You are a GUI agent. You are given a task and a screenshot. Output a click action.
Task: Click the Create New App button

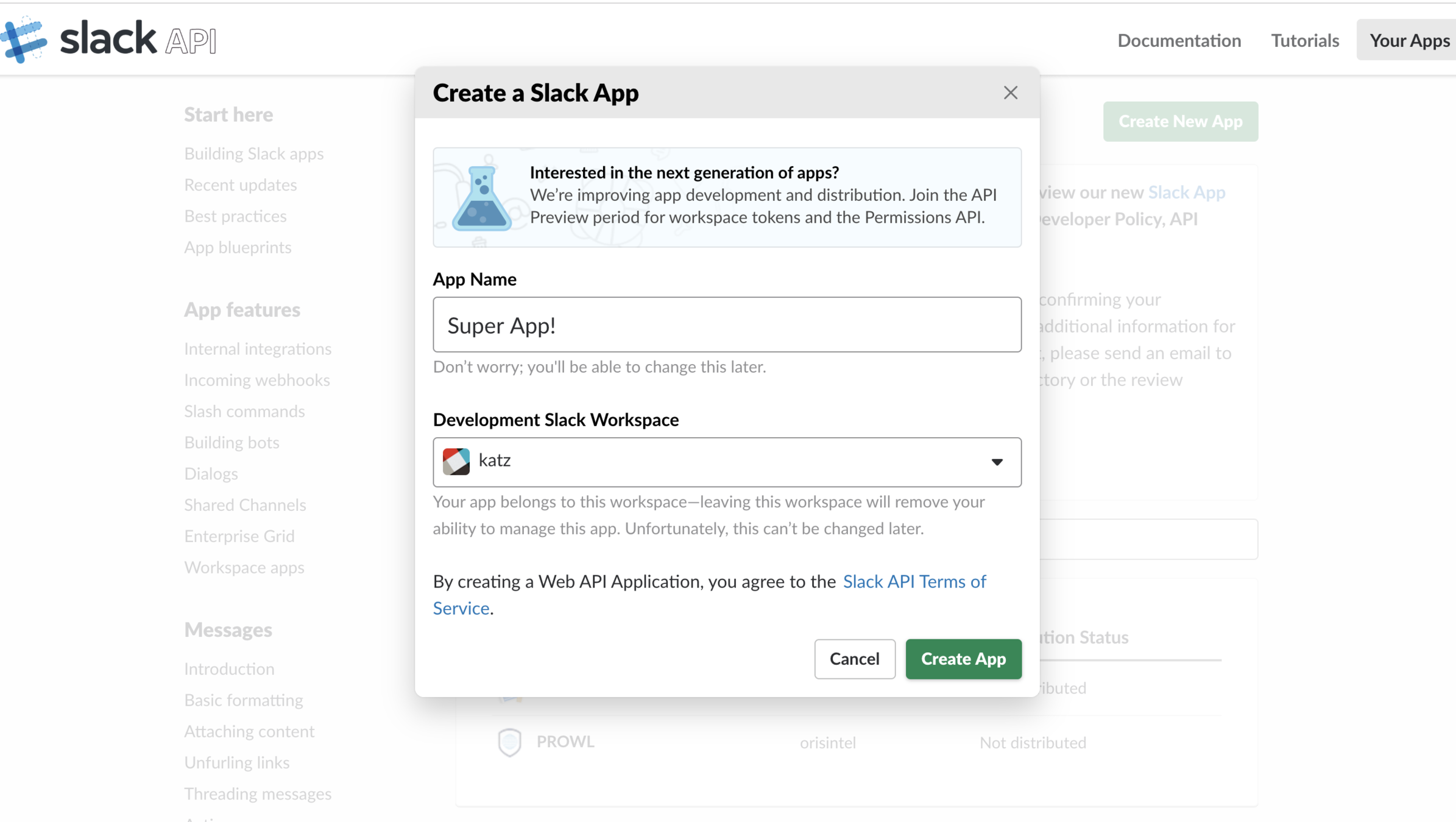[1180, 121]
